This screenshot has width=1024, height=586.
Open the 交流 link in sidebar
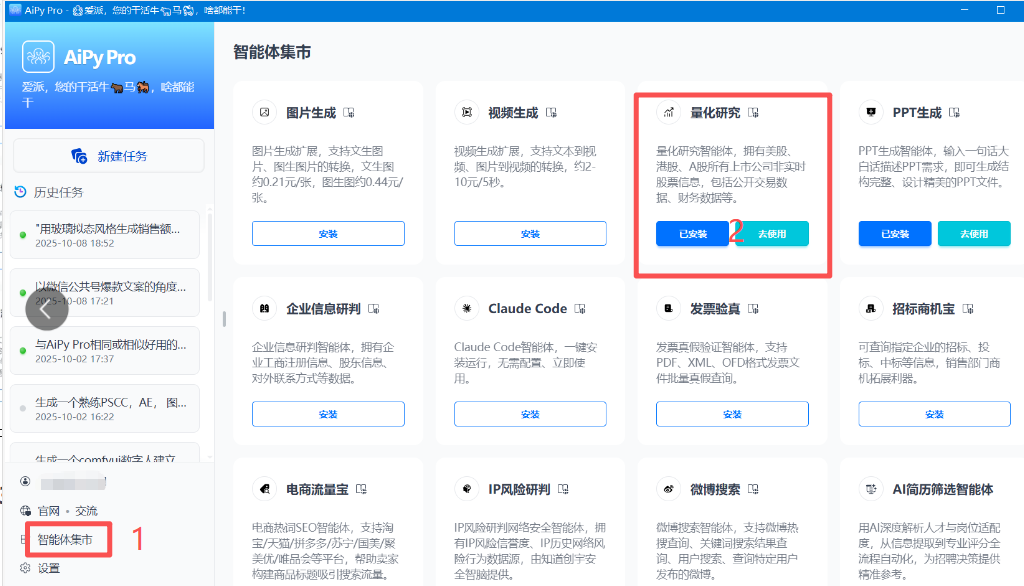coord(86,511)
